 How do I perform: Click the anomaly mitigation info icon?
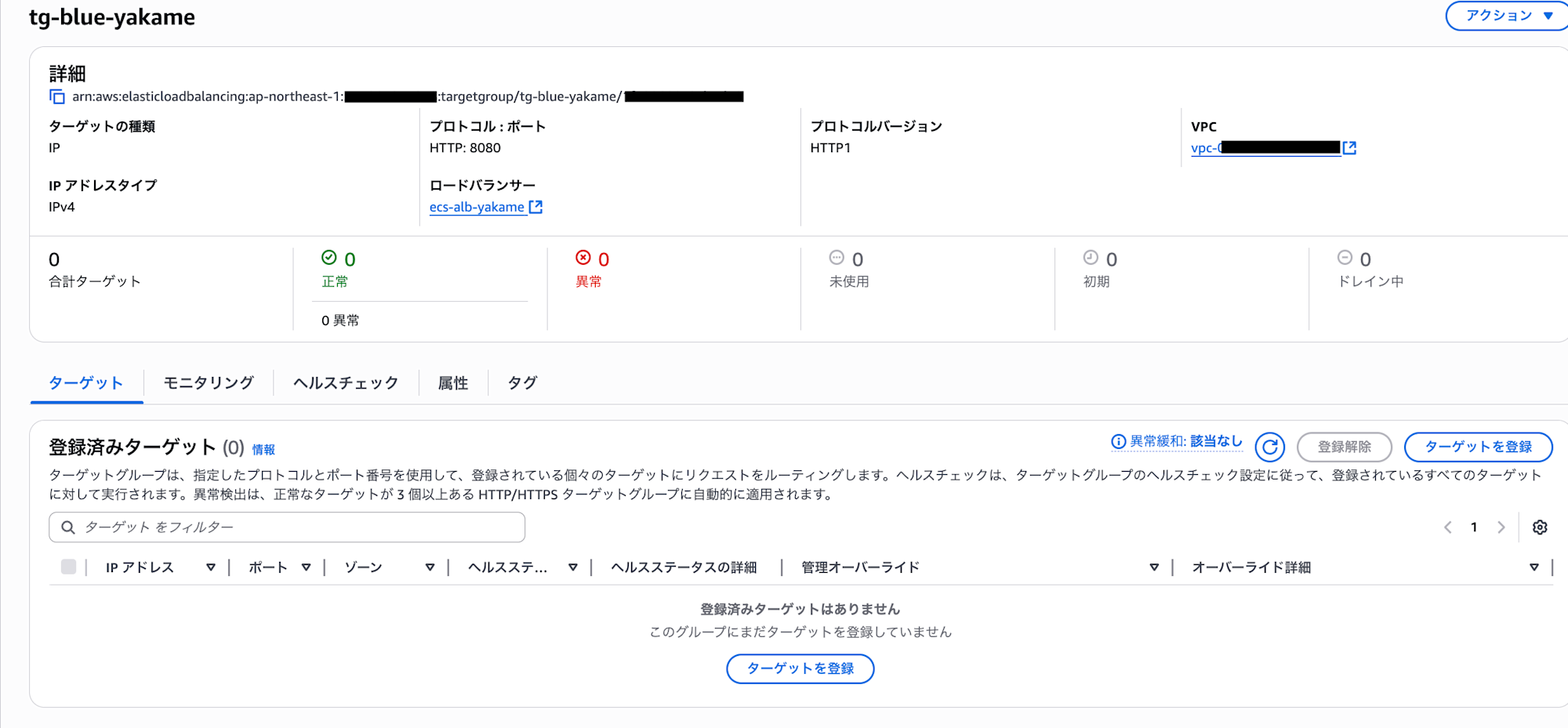pos(1118,442)
